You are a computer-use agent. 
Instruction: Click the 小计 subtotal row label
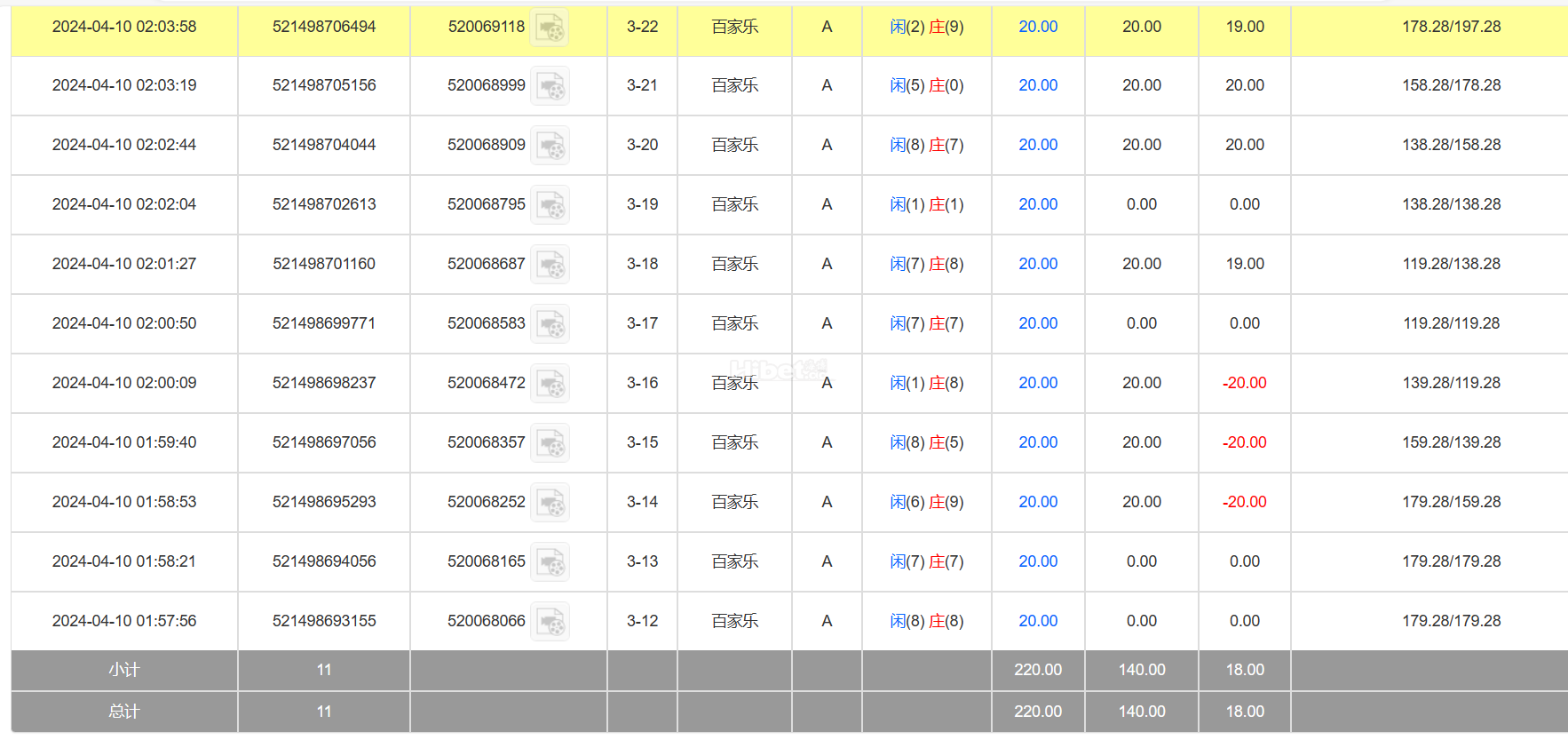pos(124,670)
